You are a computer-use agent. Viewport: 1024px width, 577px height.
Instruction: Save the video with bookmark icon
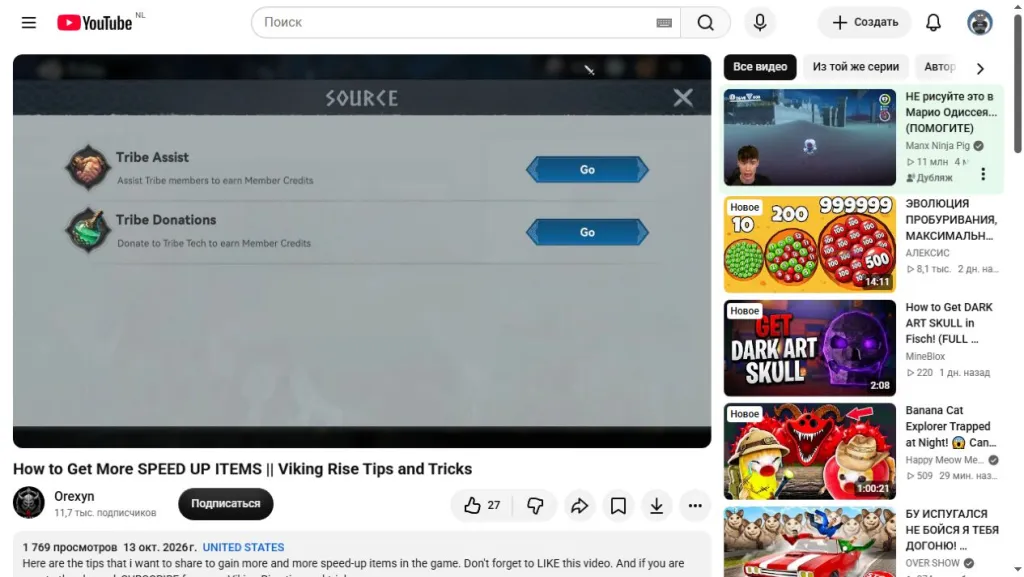(618, 505)
